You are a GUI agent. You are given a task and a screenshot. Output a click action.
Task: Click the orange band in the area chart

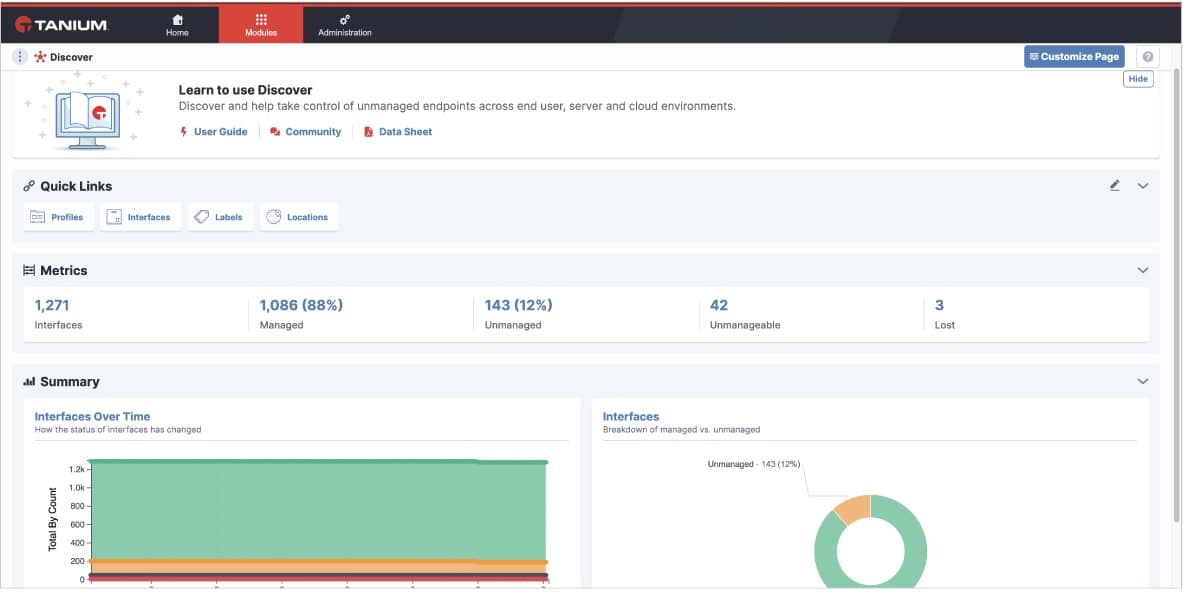[317, 567]
